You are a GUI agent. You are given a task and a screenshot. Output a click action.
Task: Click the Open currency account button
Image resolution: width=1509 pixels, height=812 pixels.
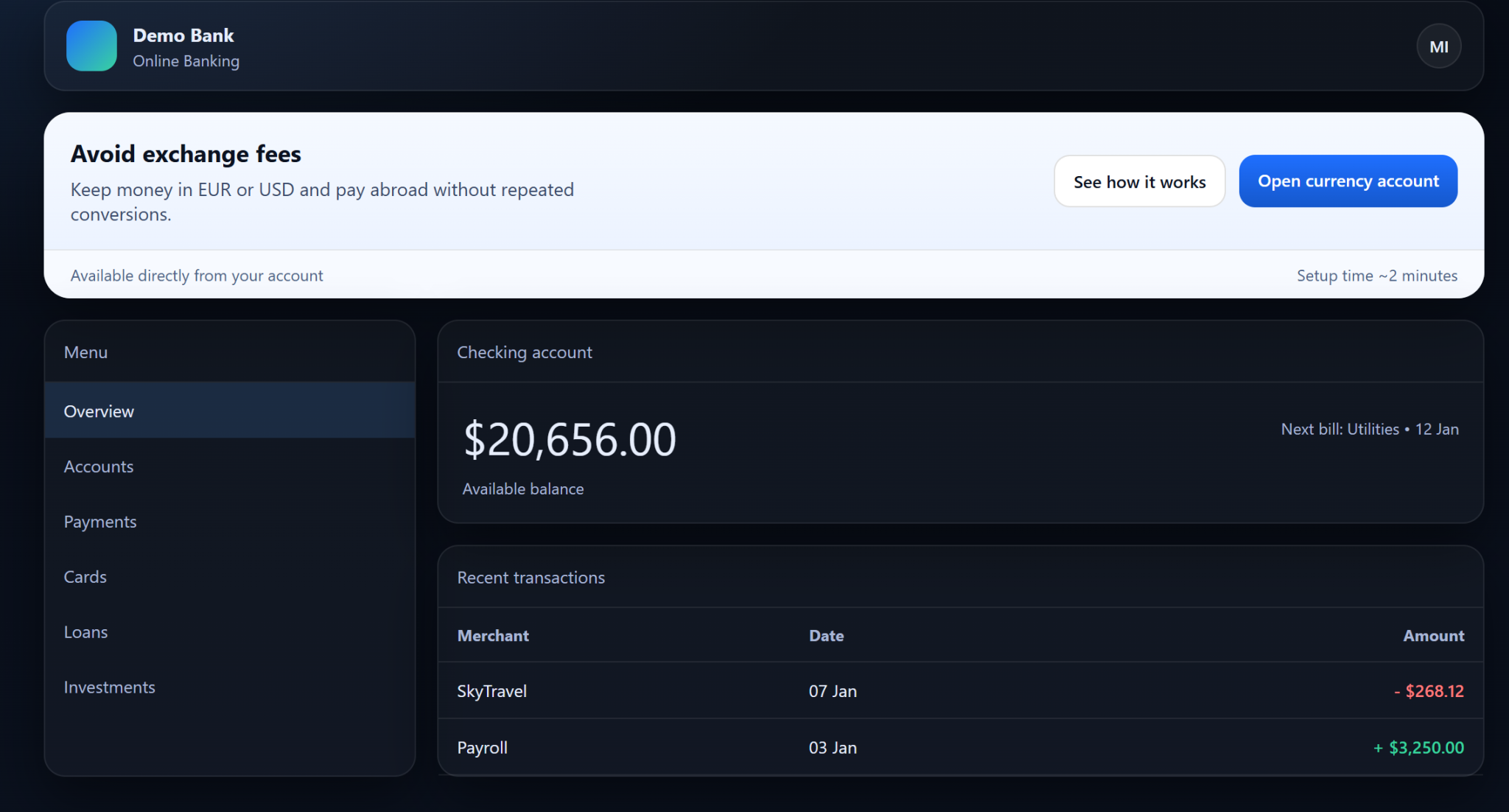tap(1348, 181)
